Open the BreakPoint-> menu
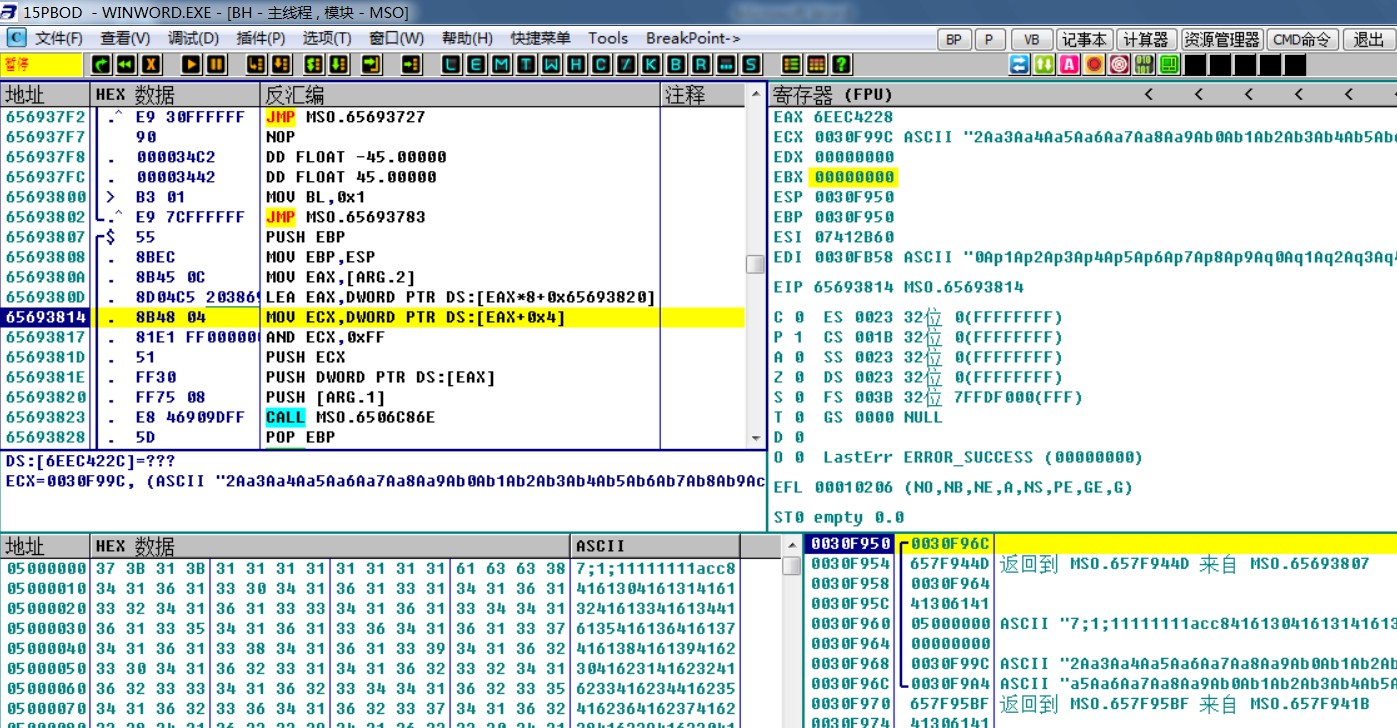Viewport: 1397px width, 728px height. pyautogui.click(x=693, y=38)
